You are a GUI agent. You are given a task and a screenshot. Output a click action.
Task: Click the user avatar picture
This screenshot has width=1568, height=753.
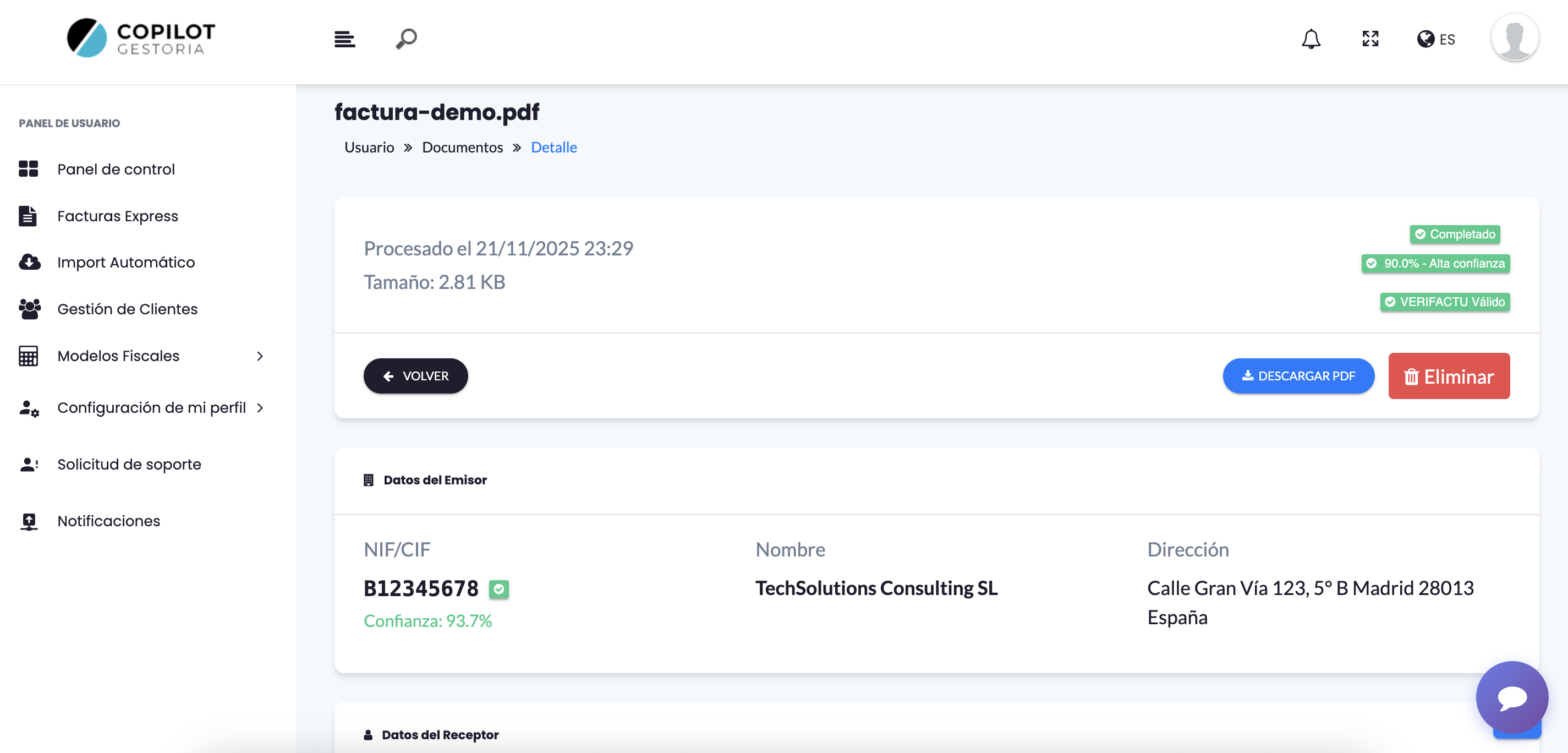(x=1515, y=38)
